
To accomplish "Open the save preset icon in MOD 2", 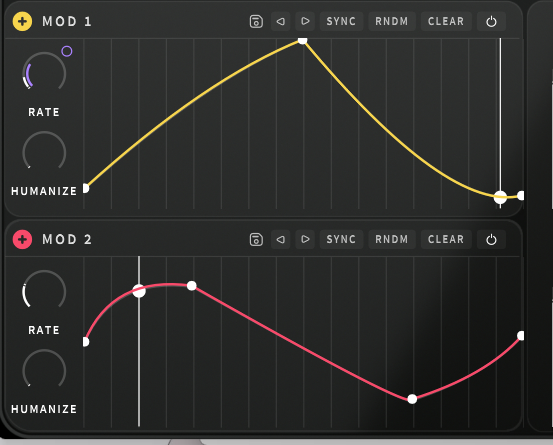I will [256, 239].
